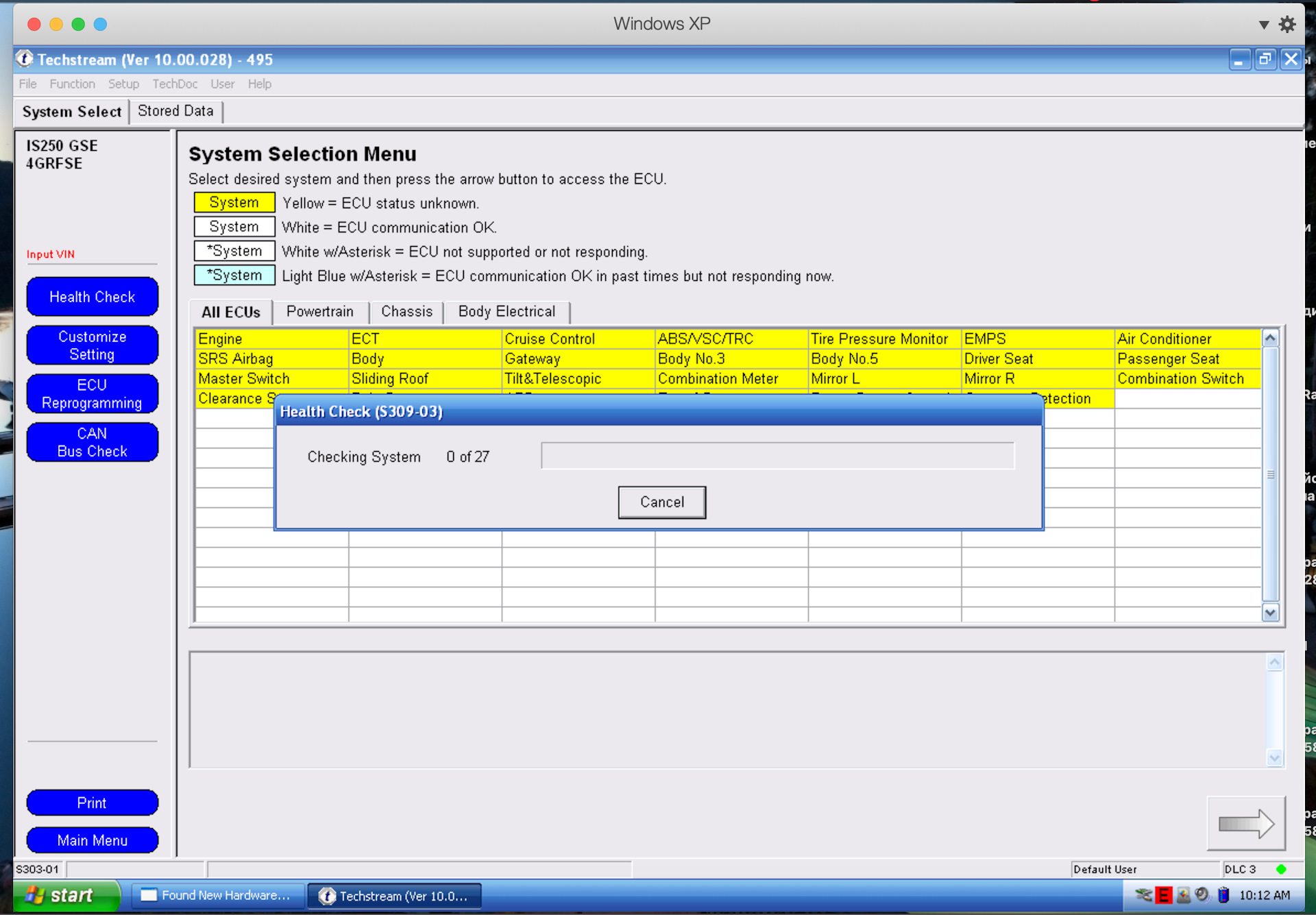The height and width of the screenshot is (915, 1316).
Task: Click the speaker volume tray icon
Action: pos(1202,895)
